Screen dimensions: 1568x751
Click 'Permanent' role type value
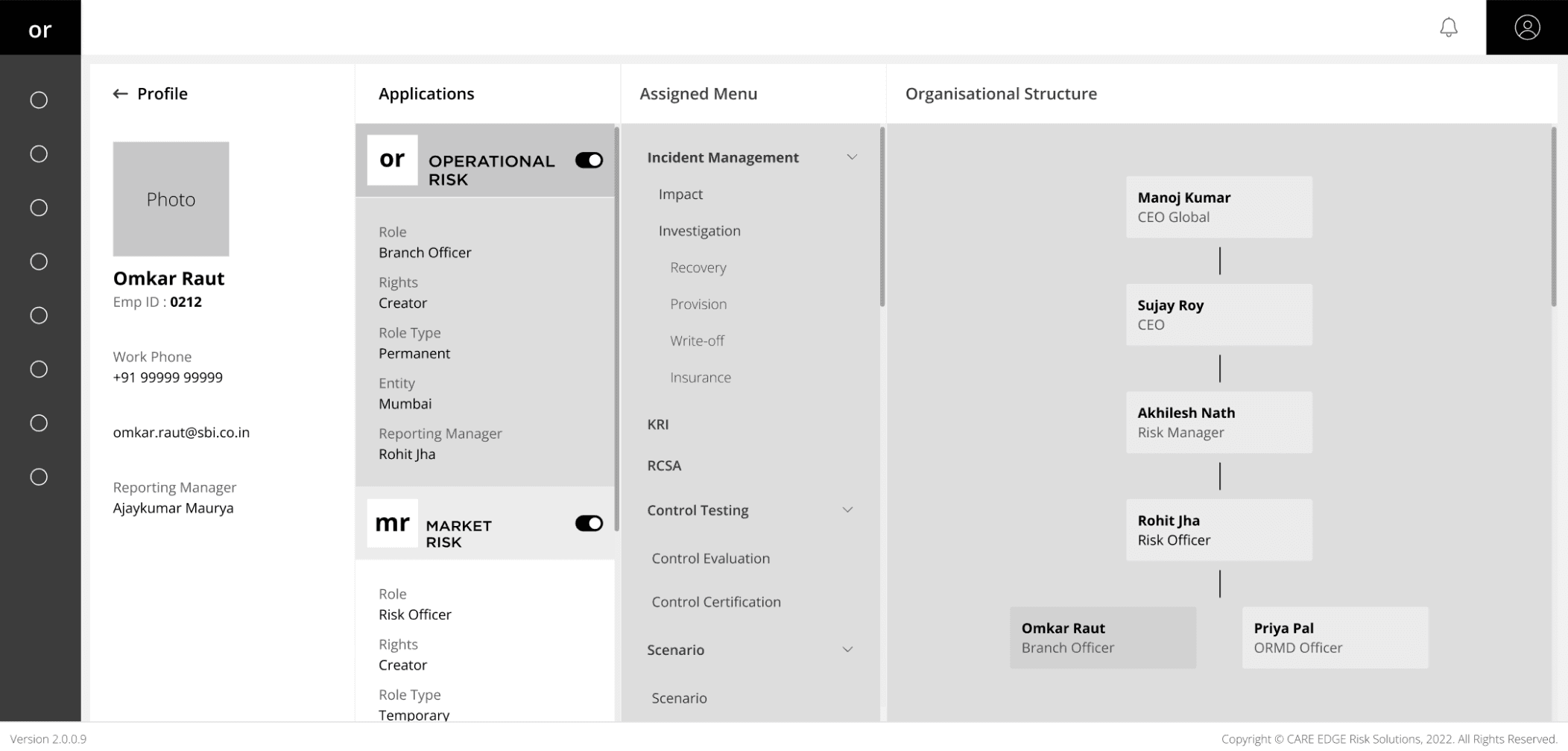pos(414,354)
